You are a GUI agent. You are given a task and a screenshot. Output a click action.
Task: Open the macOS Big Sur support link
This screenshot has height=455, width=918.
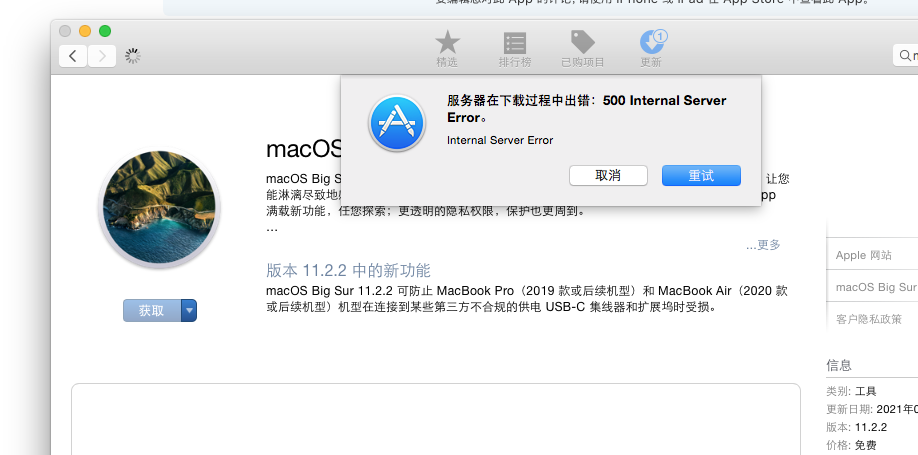point(875,287)
